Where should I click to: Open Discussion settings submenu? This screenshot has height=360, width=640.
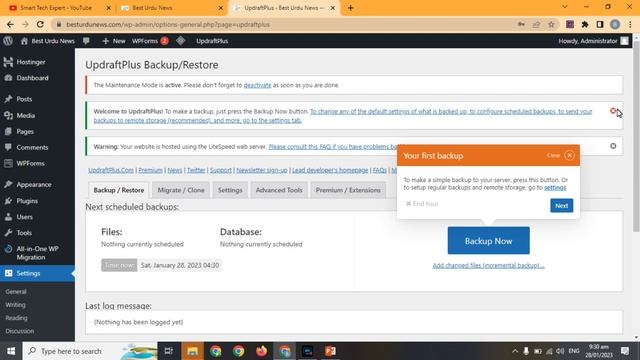pyautogui.click(x=20, y=331)
